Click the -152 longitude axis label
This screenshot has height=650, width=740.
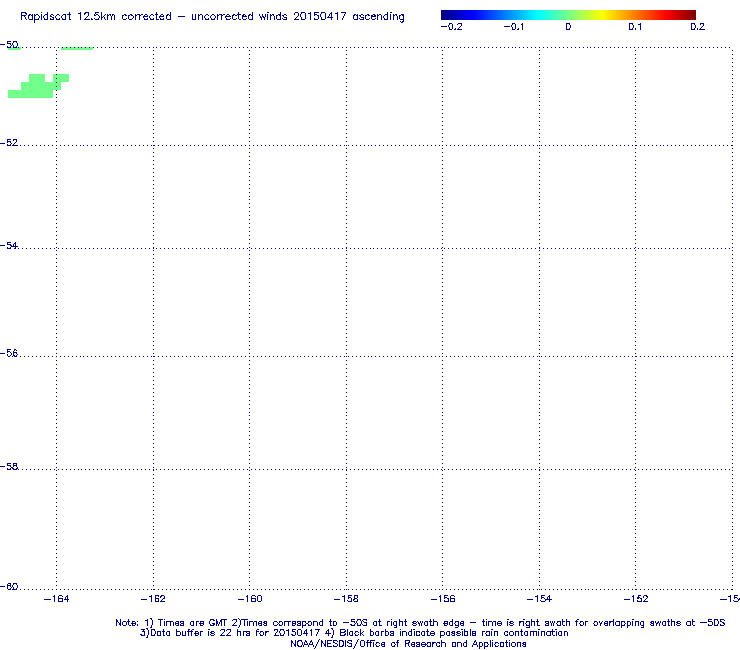click(636, 599)
